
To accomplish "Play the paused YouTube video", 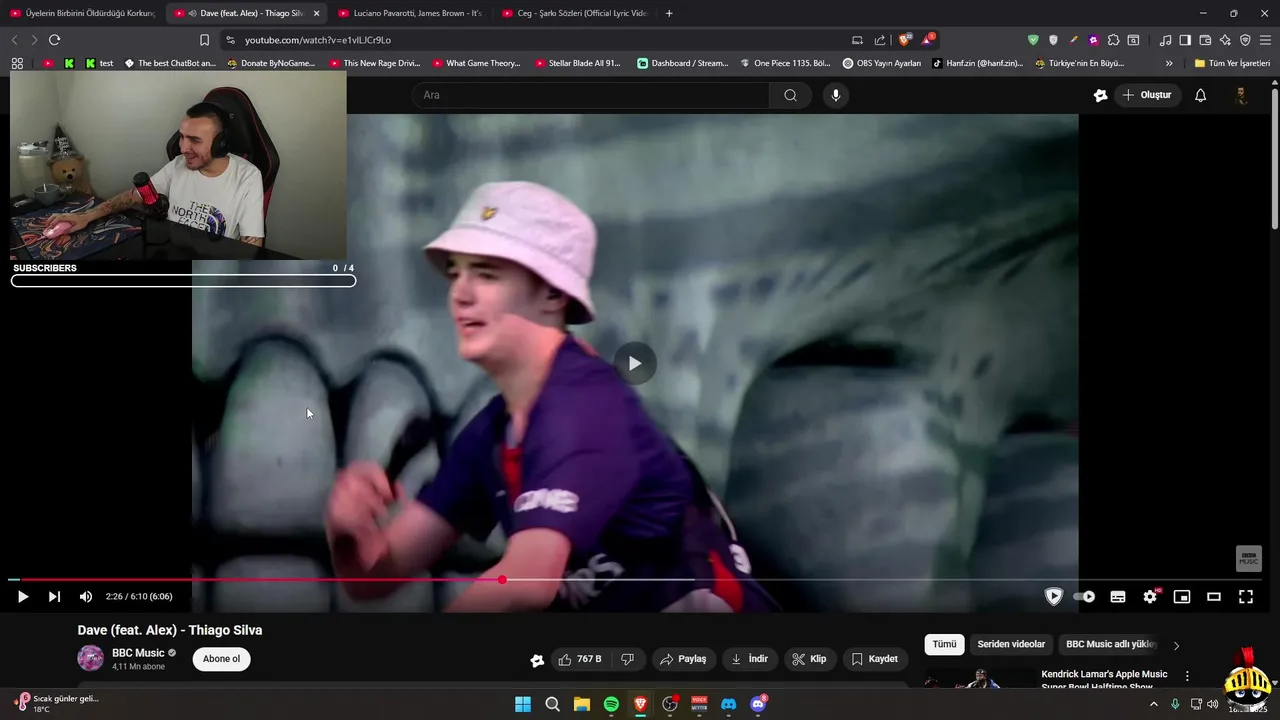I will 22,597.
